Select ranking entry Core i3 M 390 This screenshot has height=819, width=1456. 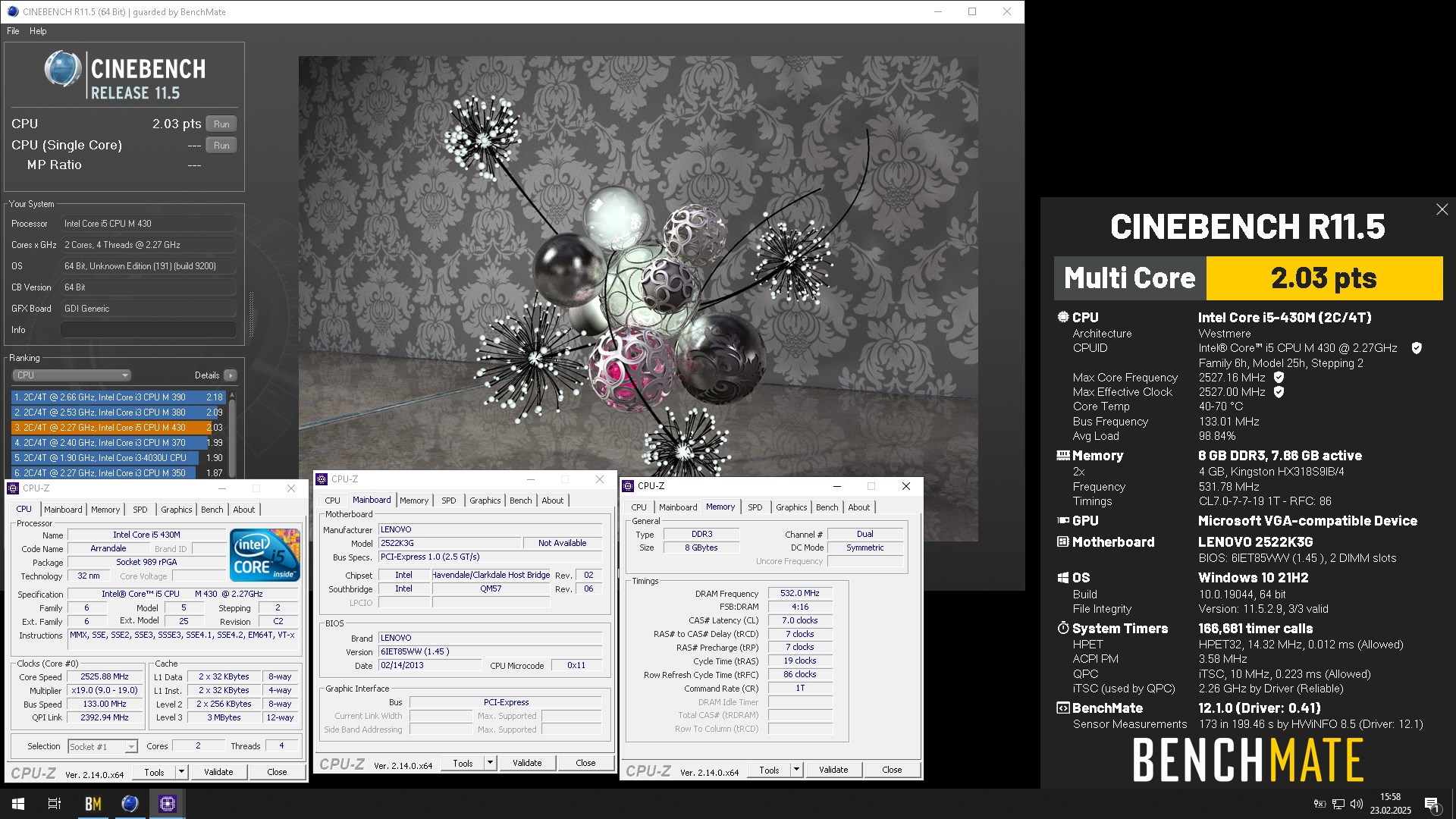pos(118,397)
